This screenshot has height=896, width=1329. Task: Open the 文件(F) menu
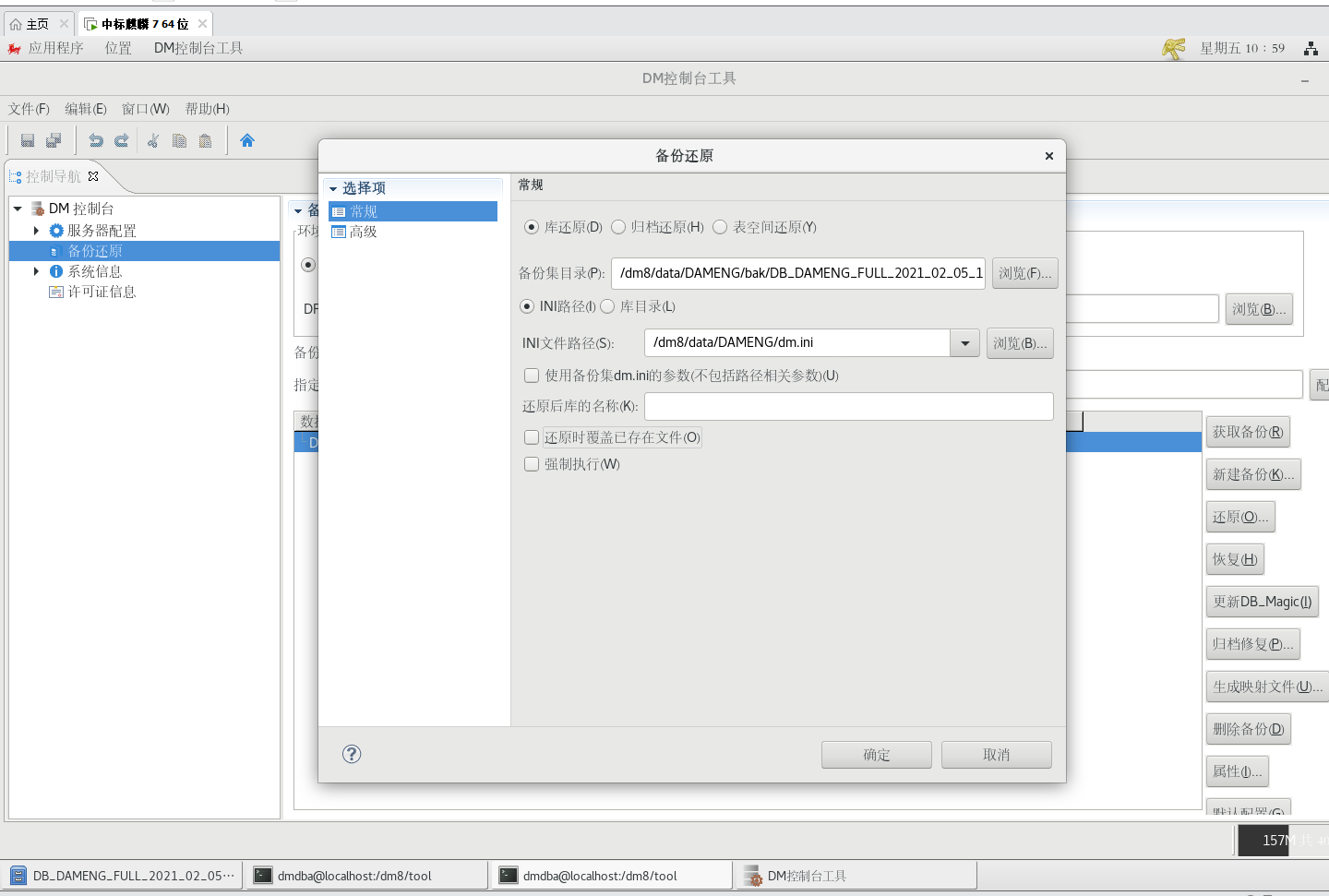click(x=29, y=109)
